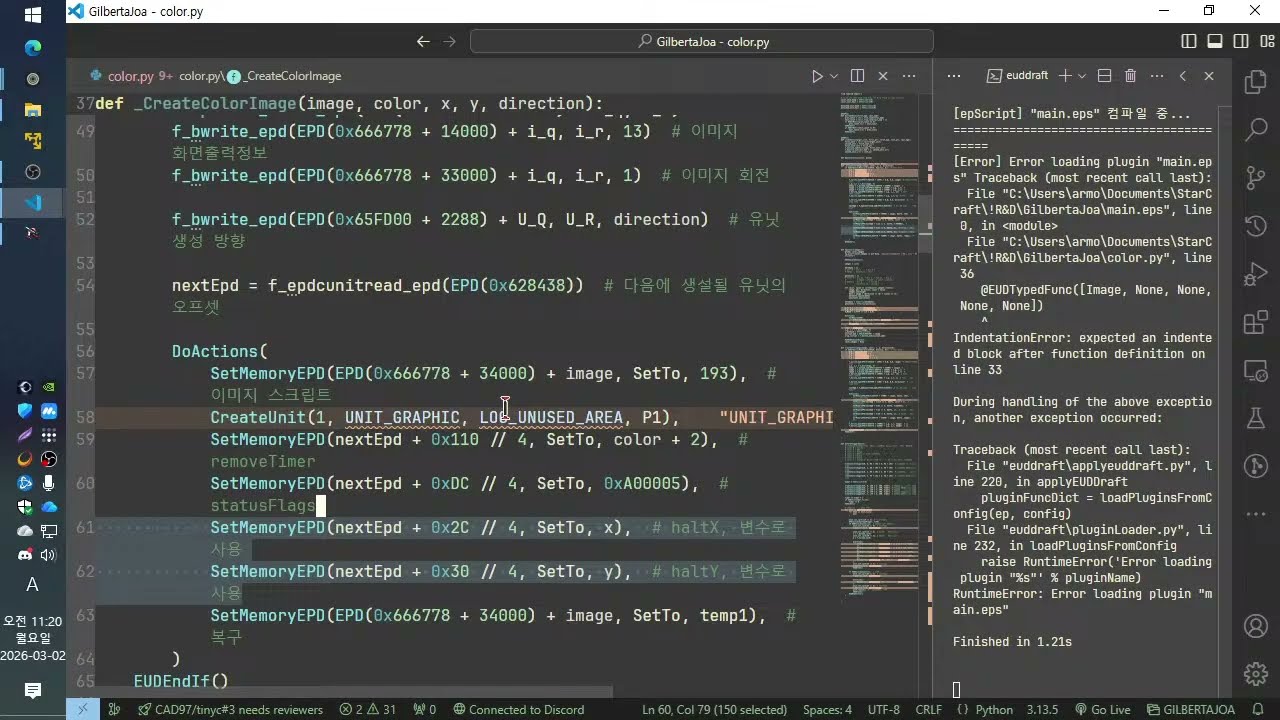Open the Customize Layout button

click(1267, 42)
